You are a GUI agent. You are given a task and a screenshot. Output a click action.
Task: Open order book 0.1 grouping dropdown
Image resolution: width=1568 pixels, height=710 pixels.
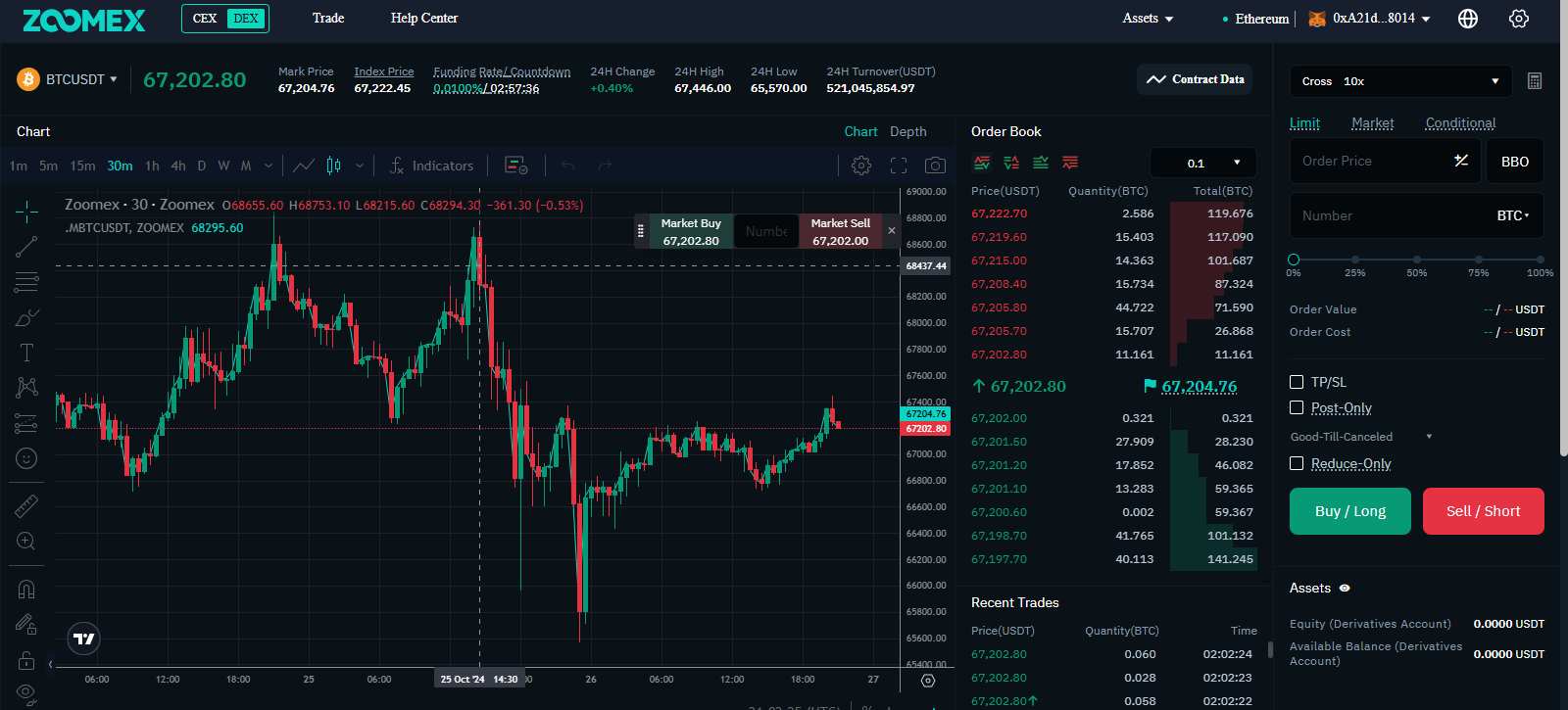pyautogui.click(x=1203, y=163)
